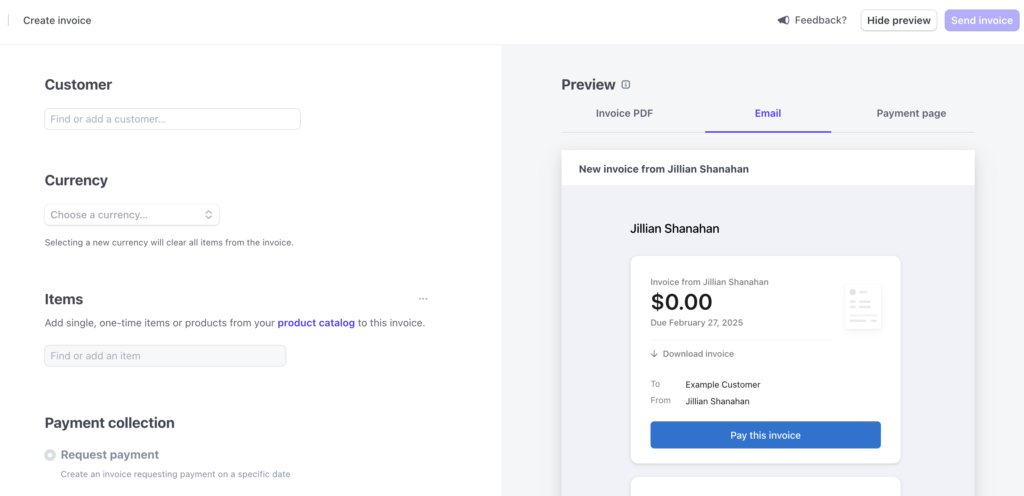Open the Choose a currency dropdown
The width and height of the screenshot is (1024, 496).
point(132,215)
